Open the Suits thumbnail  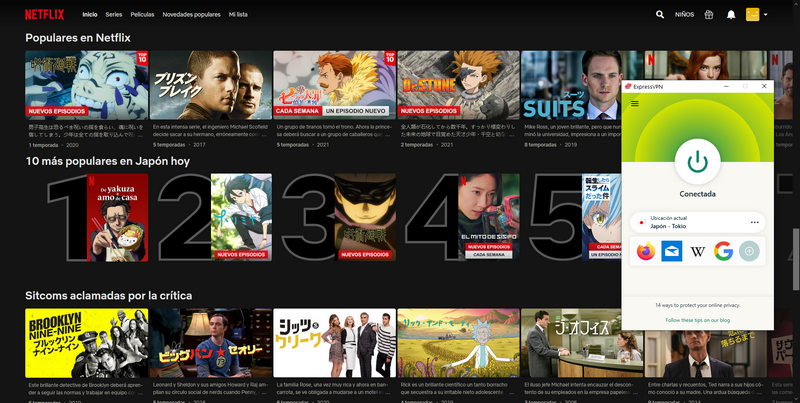[x=571, y=85]
